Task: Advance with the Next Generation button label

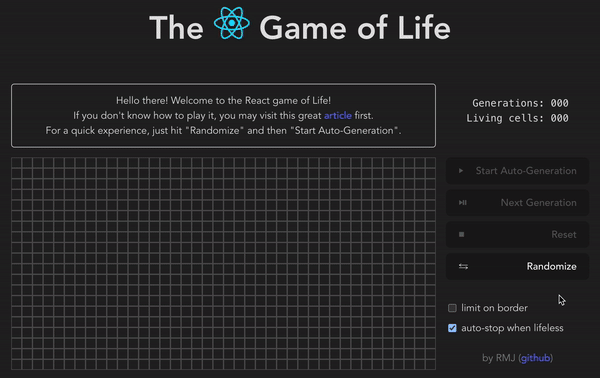Action: point(538,203)
